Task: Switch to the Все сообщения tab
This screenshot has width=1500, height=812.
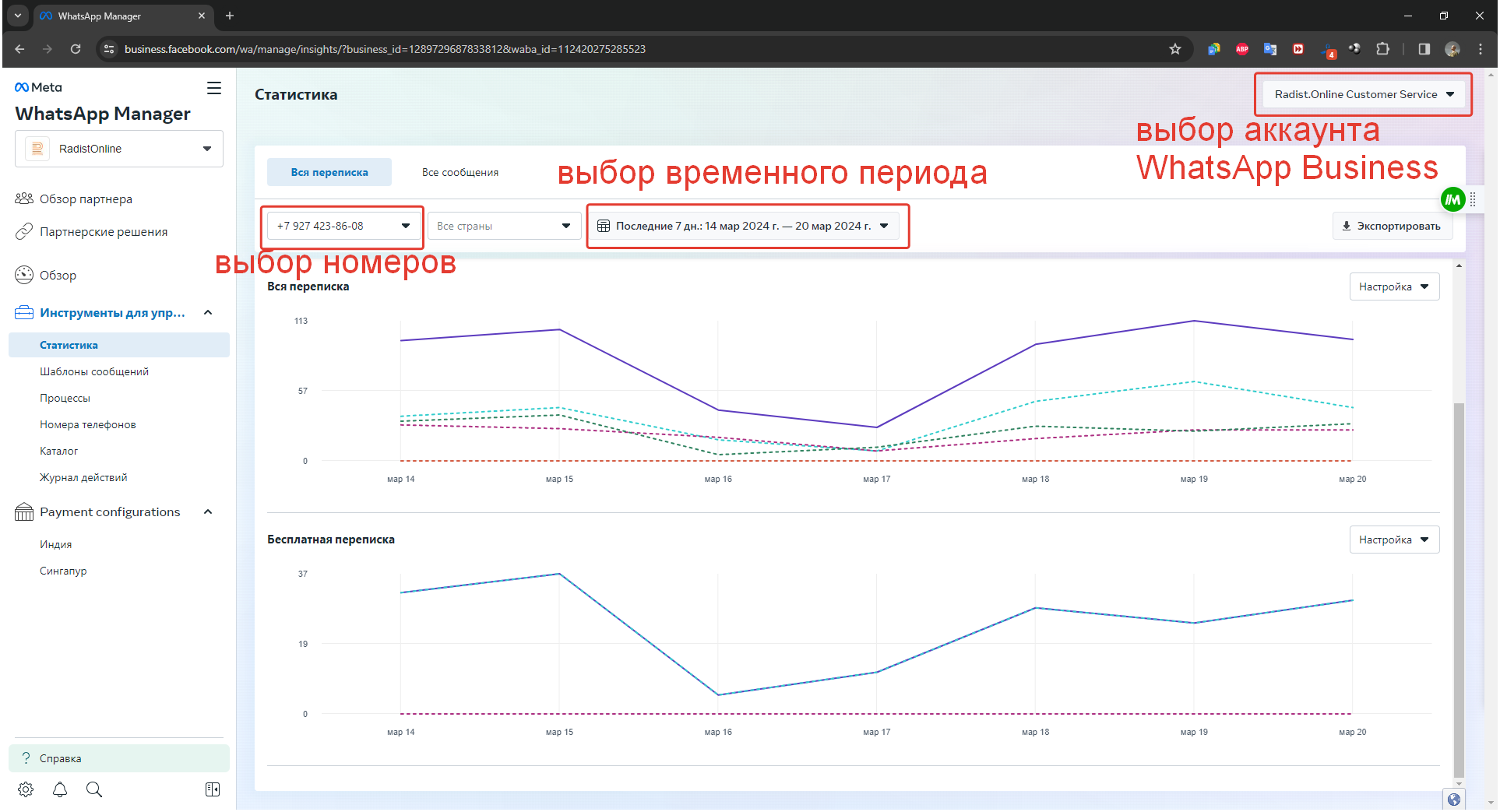Action: click(x=460, y=172)
